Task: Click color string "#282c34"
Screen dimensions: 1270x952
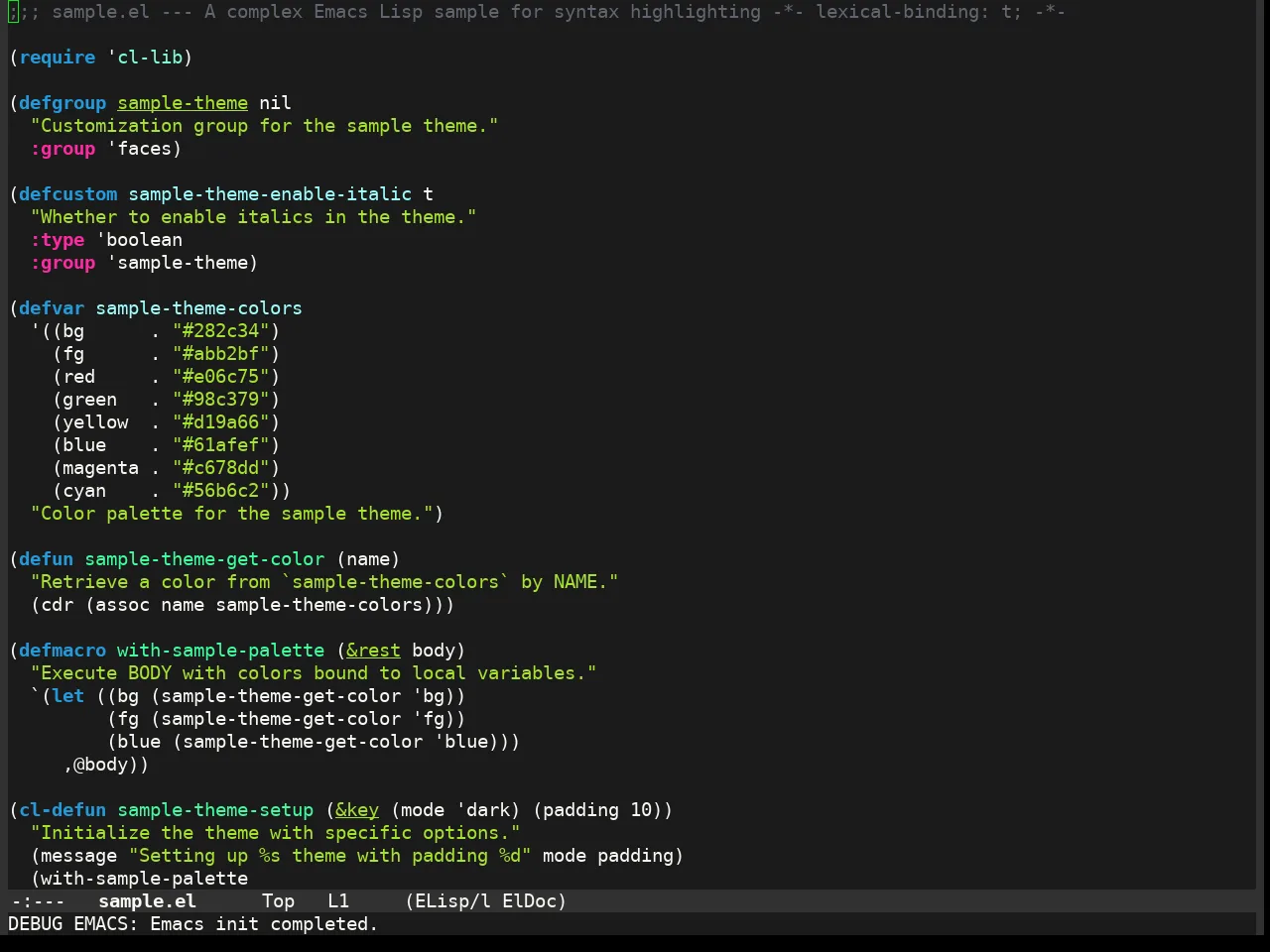Action: pyautogui.click(x=221, y=331)
